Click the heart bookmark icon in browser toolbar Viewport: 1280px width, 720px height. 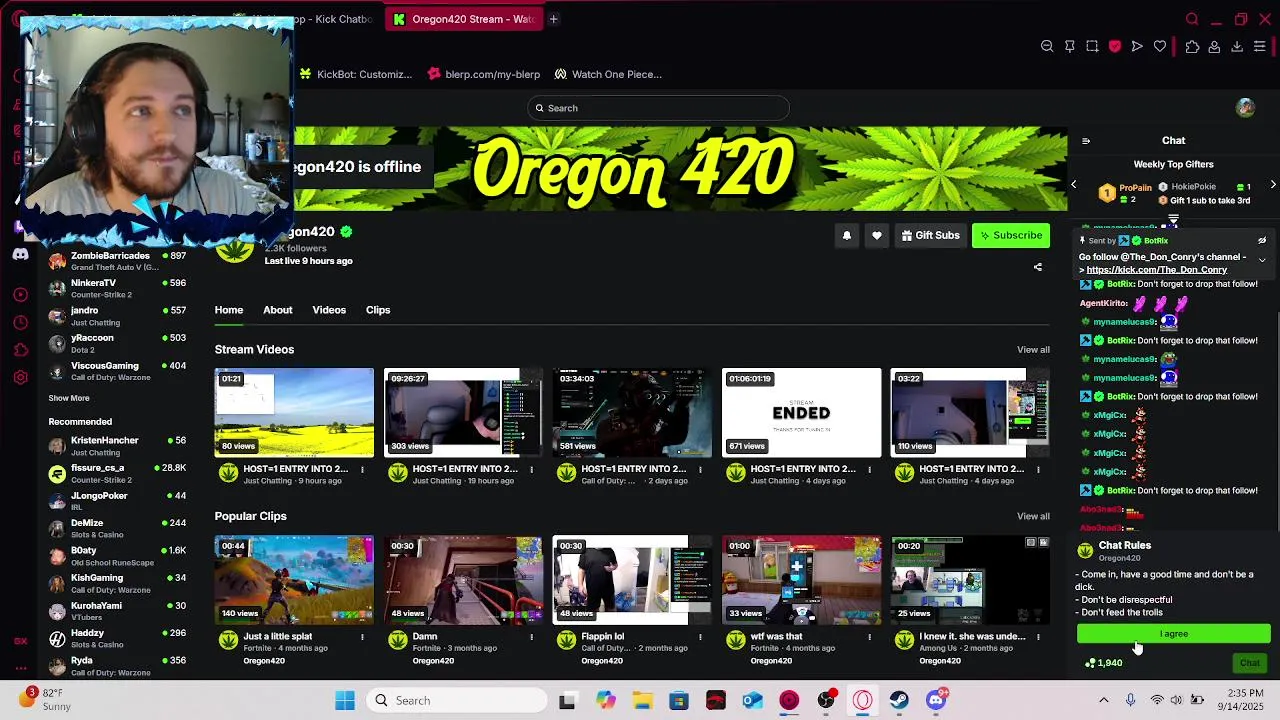point(1160,46)
